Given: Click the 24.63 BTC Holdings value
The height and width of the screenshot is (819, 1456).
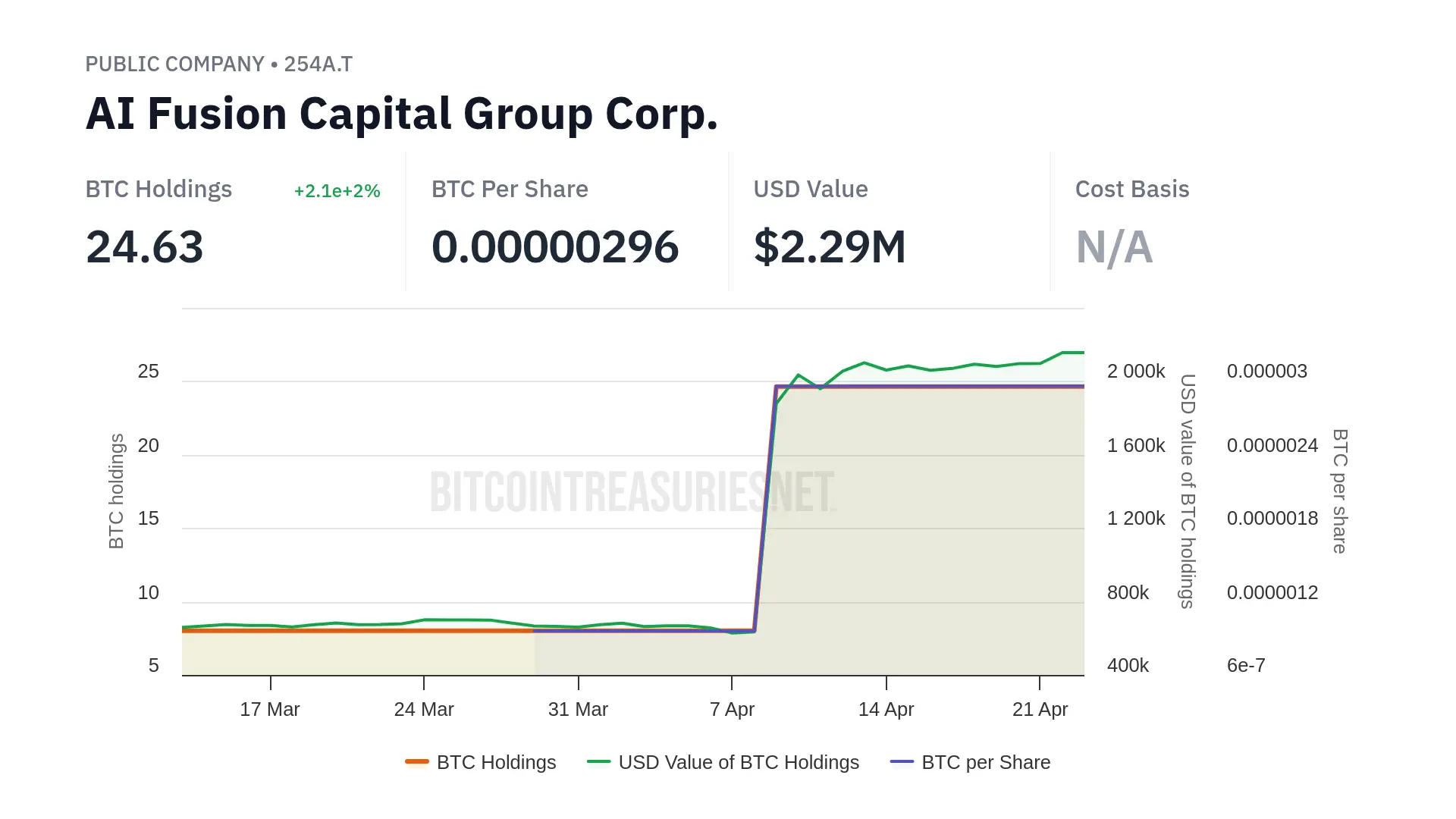Looking at the screenshot, I should coord(145,247).
